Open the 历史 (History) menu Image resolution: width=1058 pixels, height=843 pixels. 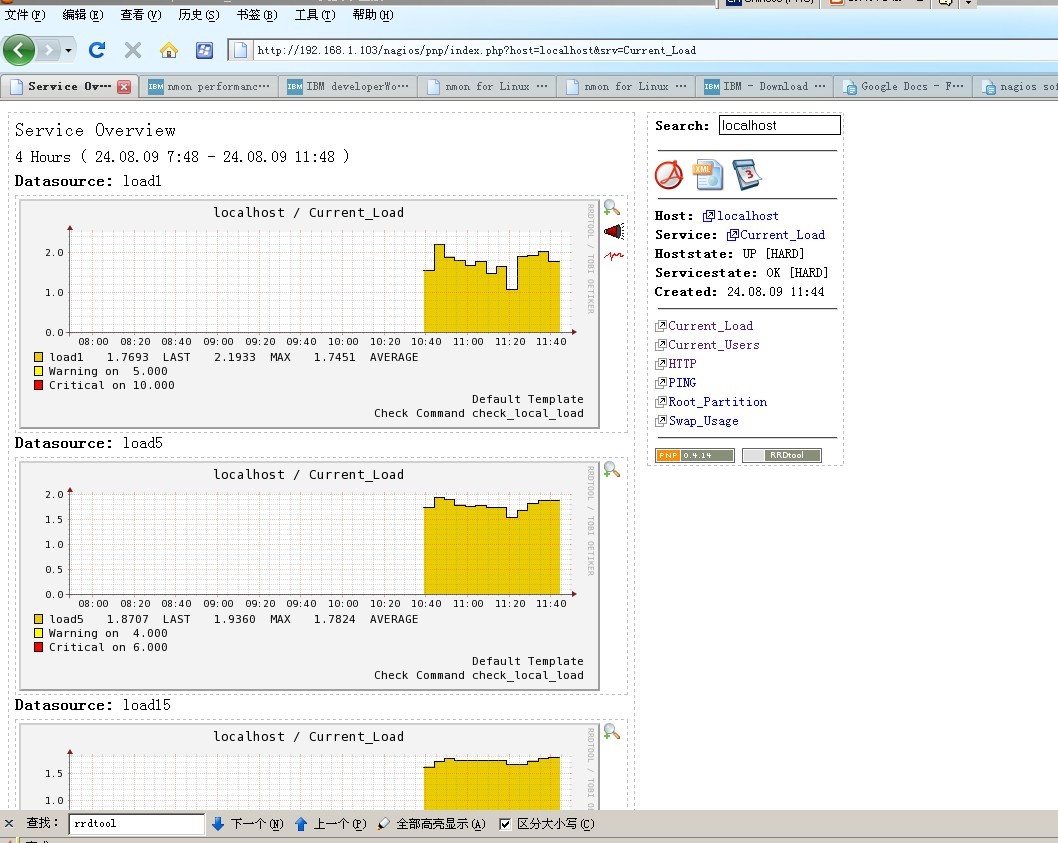coord(198,15)
